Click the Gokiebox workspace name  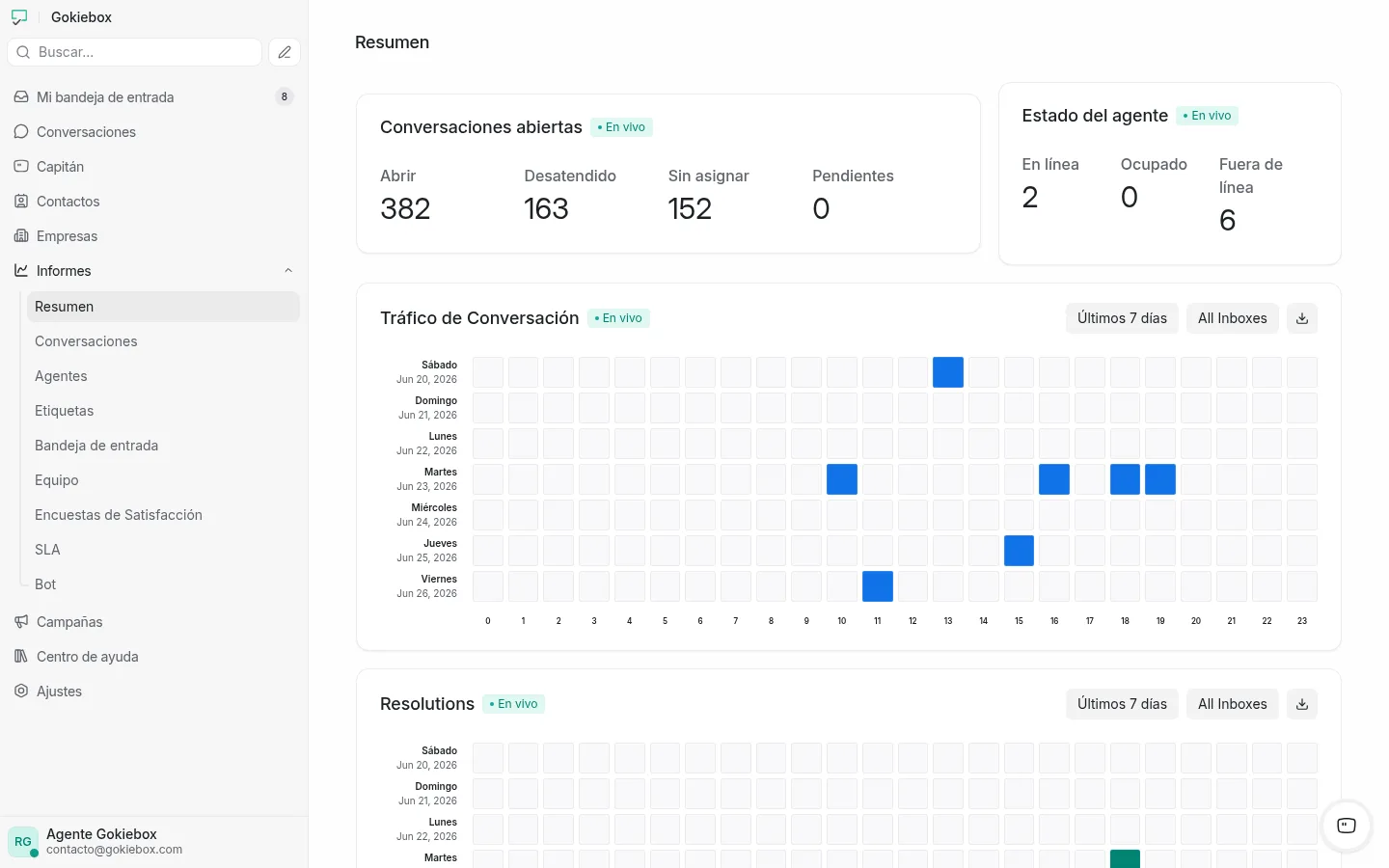pyautogui.click(x=81, y=17)
